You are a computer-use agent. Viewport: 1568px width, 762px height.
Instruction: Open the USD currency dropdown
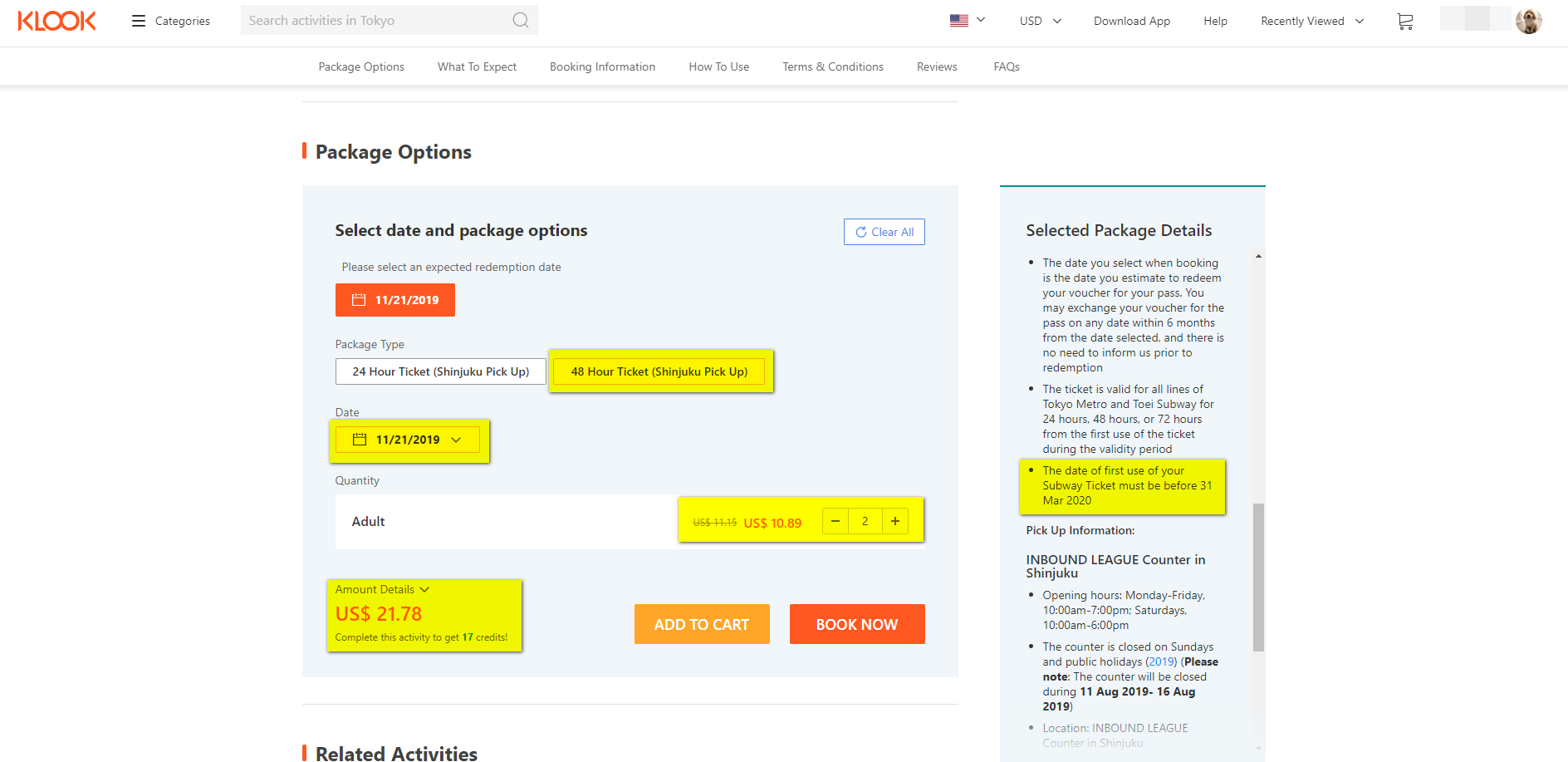point(1041,21)
